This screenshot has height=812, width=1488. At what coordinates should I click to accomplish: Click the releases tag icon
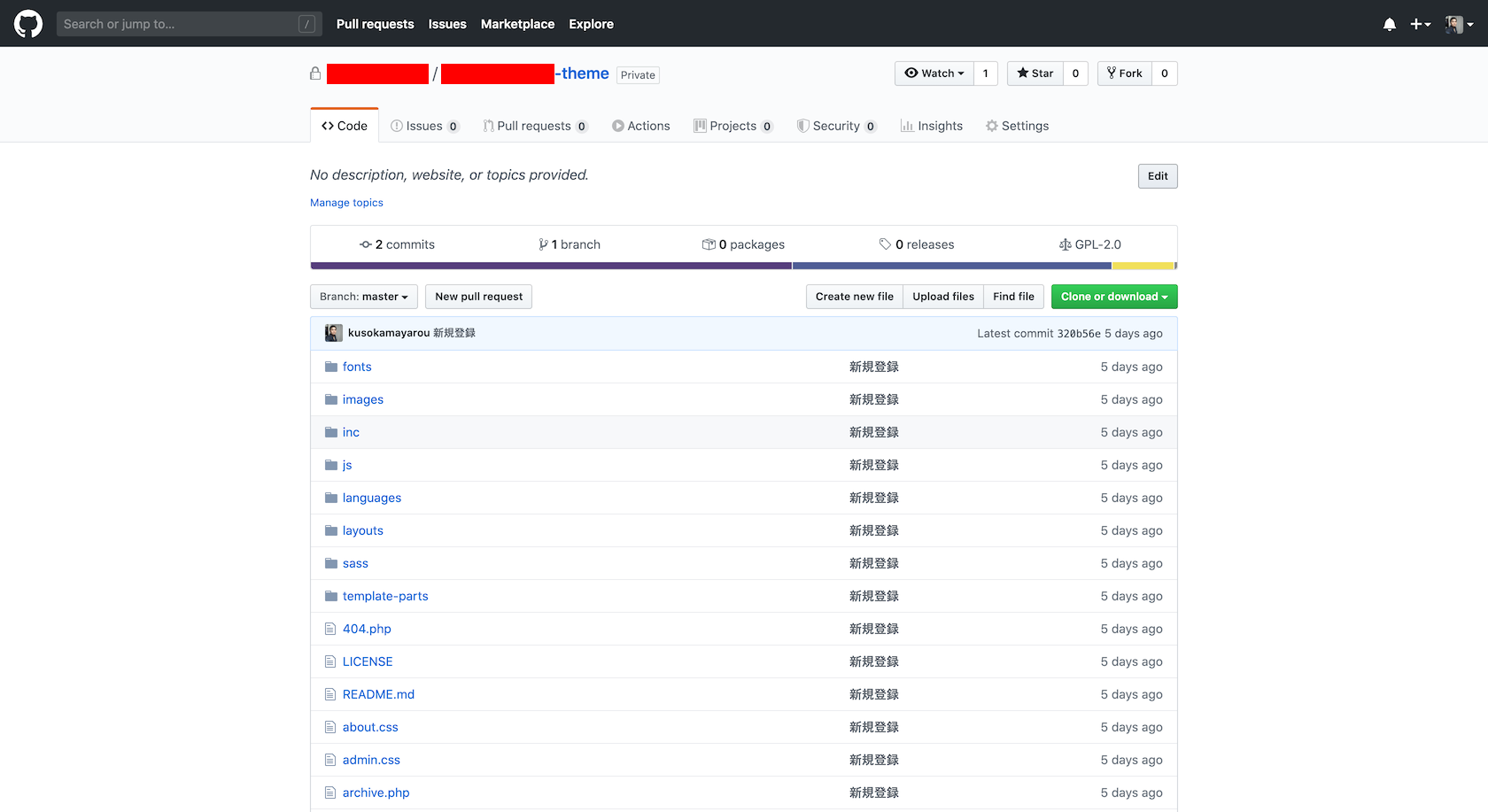point(885,244)
